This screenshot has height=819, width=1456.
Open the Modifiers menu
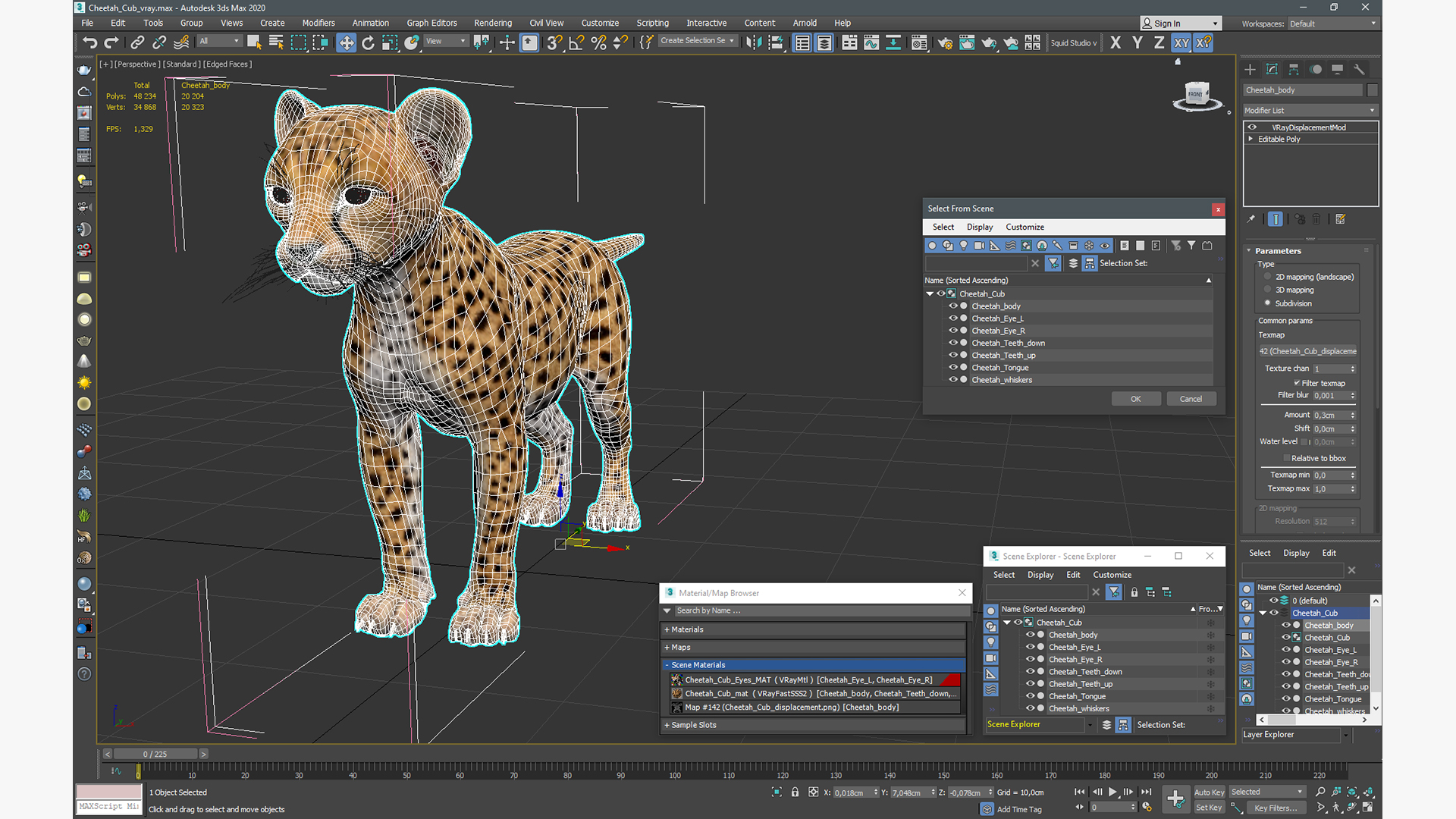[318, 23]
